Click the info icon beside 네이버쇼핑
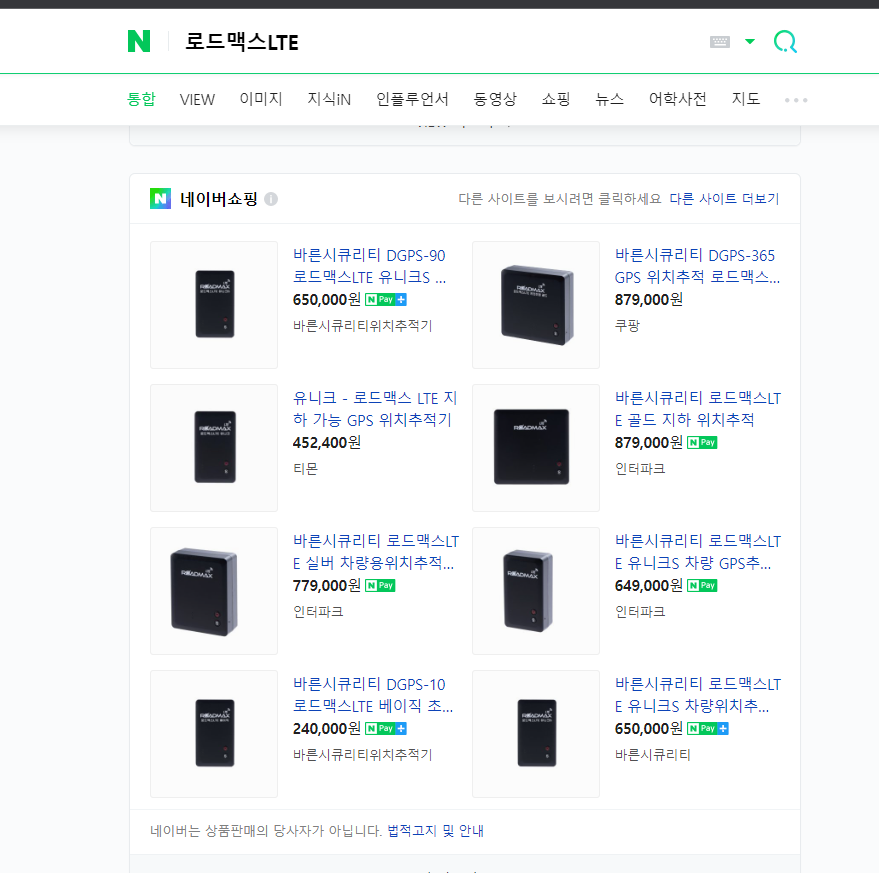 point(271,198)
